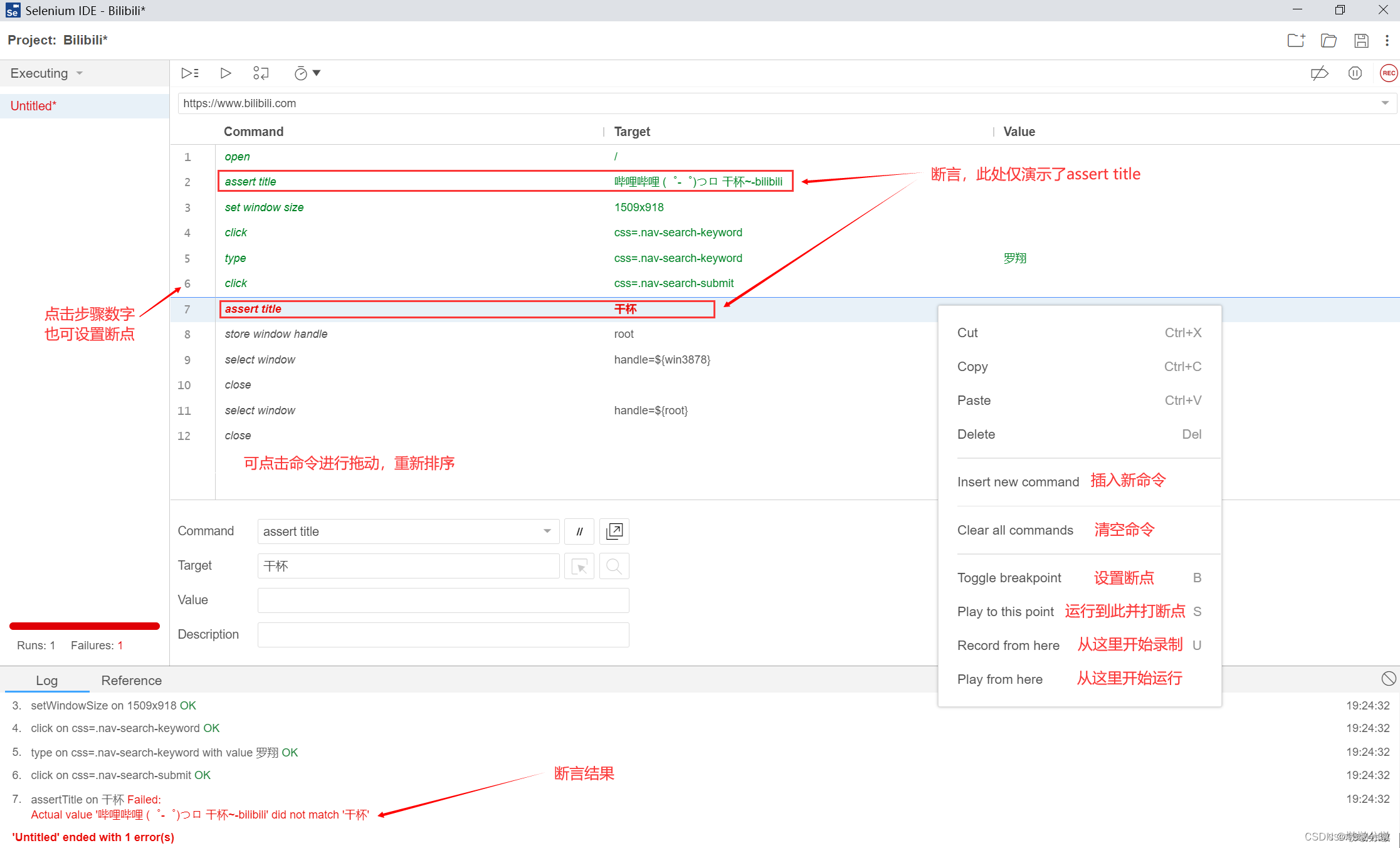
Task: Choose Copy from context menu
Action: pos(1080,367)
